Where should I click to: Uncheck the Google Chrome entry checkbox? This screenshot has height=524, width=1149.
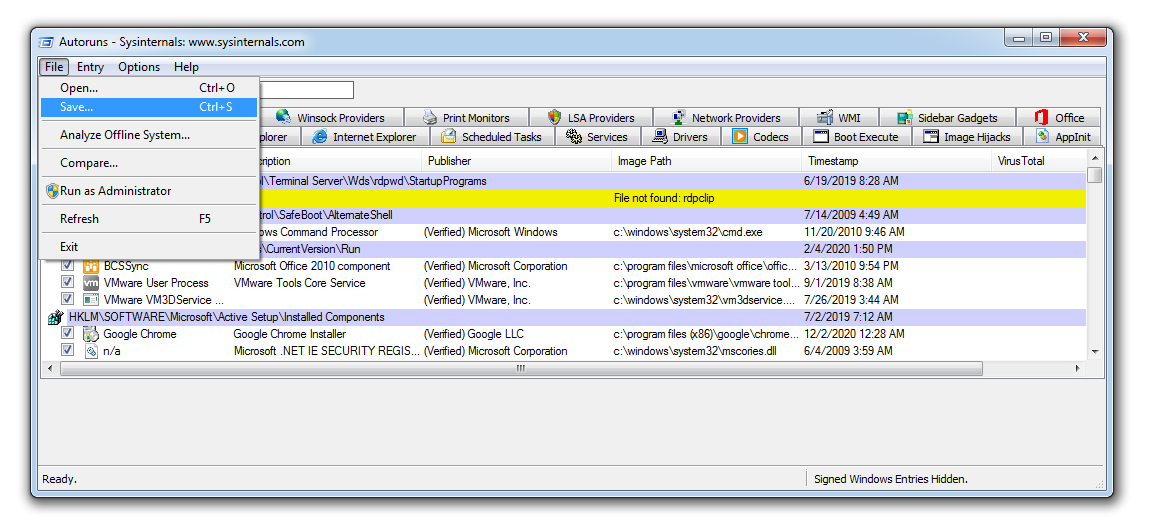tap(67, 333)
